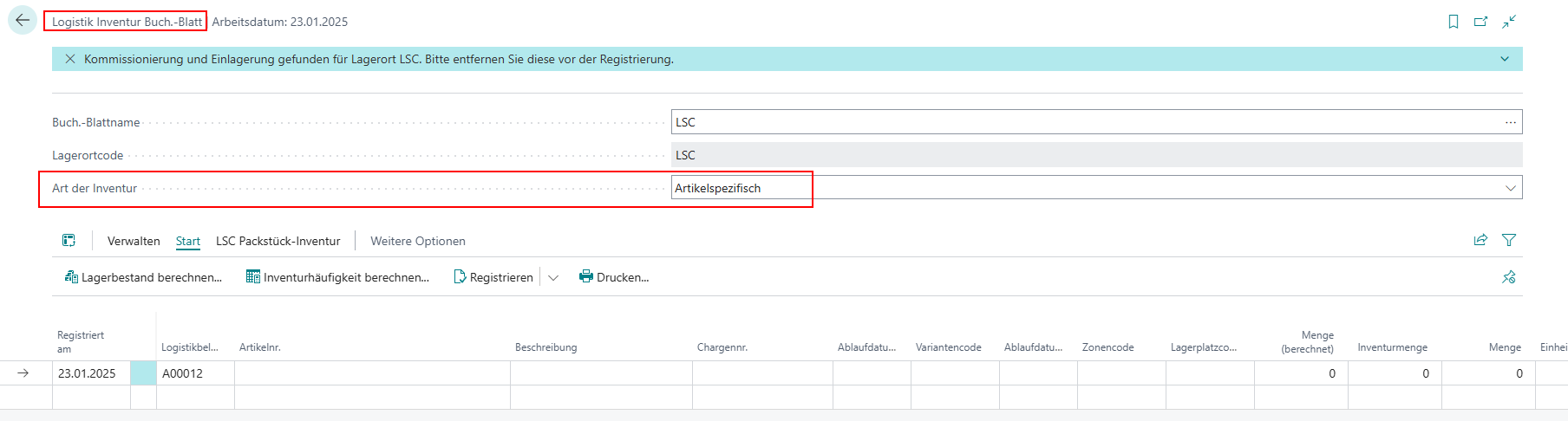Click the grid view icon left of Verwalten
1568x421 pixels.
pyautogui.click(x=69, y=241)
